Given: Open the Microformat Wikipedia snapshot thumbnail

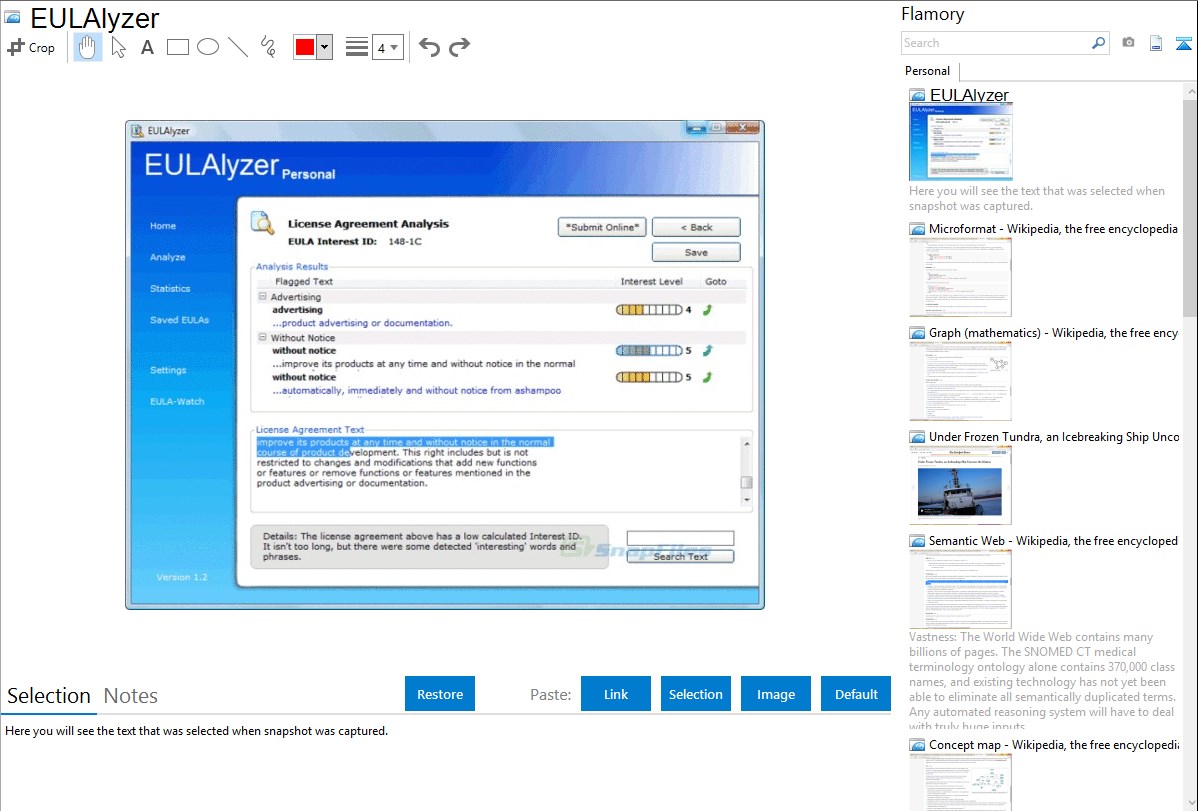Looking at the screenshot, I should click(960, 277).
